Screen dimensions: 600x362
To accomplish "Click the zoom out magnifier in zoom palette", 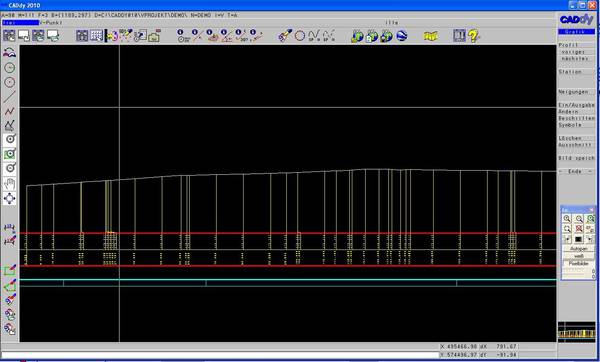I will 579,219.
